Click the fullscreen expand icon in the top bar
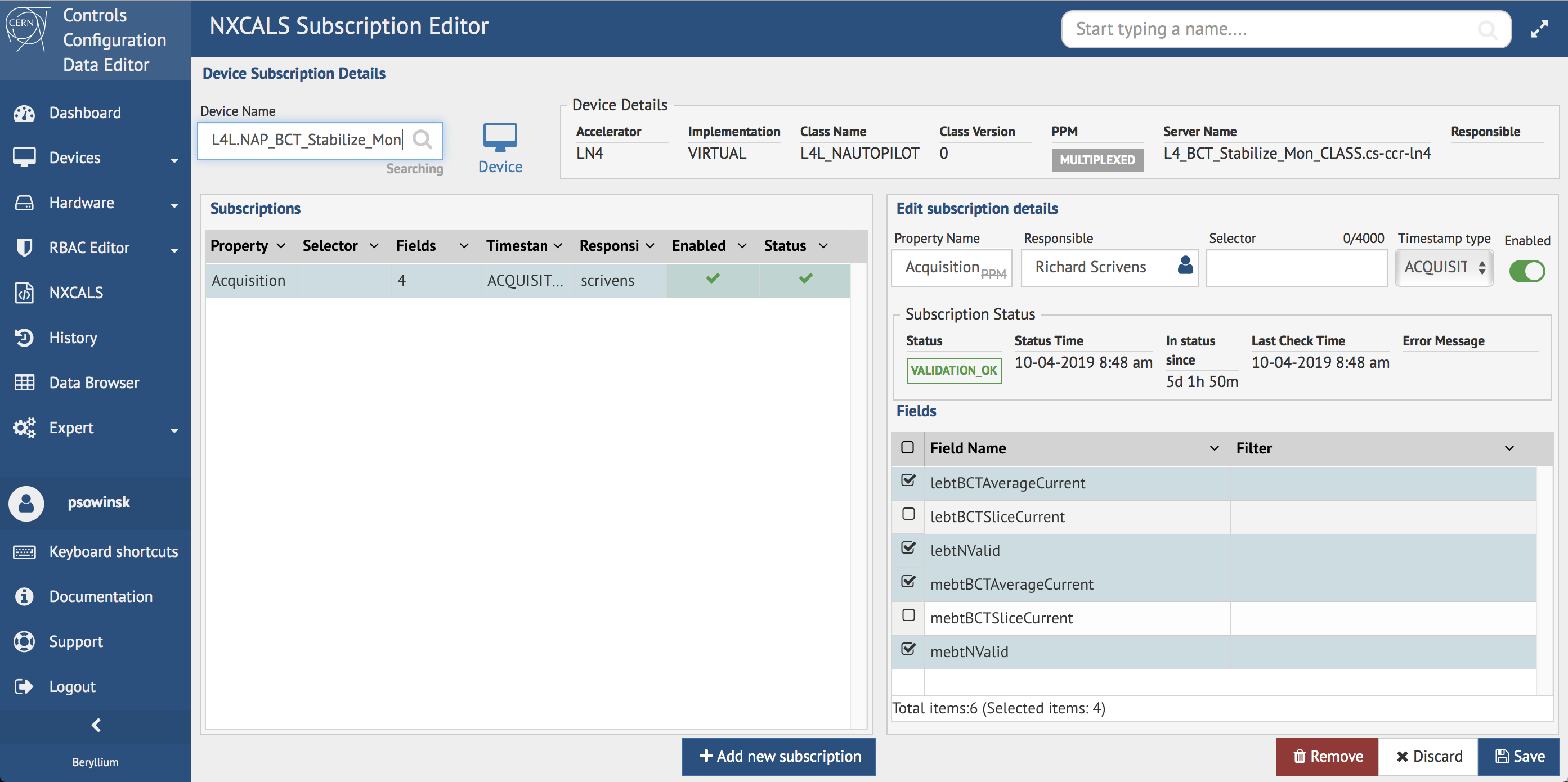The image size is (1568, 782). click(x=1540, y=28)
